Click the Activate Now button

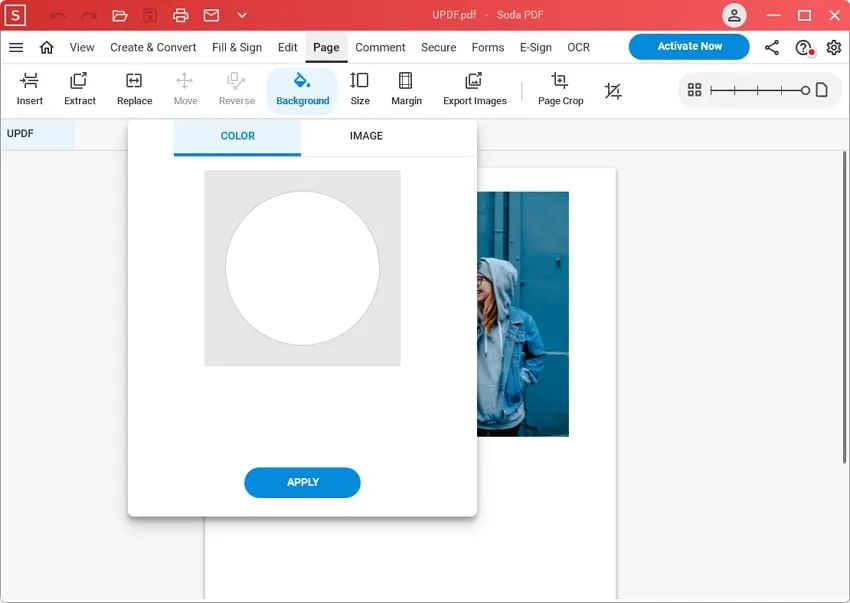pyautogui.click(x=689, y=47)
